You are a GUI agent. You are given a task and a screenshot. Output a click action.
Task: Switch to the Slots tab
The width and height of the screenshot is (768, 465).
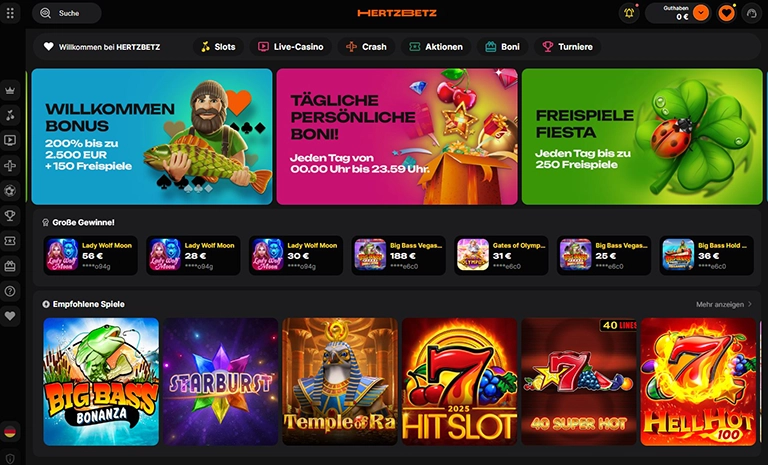pos(218,47)
